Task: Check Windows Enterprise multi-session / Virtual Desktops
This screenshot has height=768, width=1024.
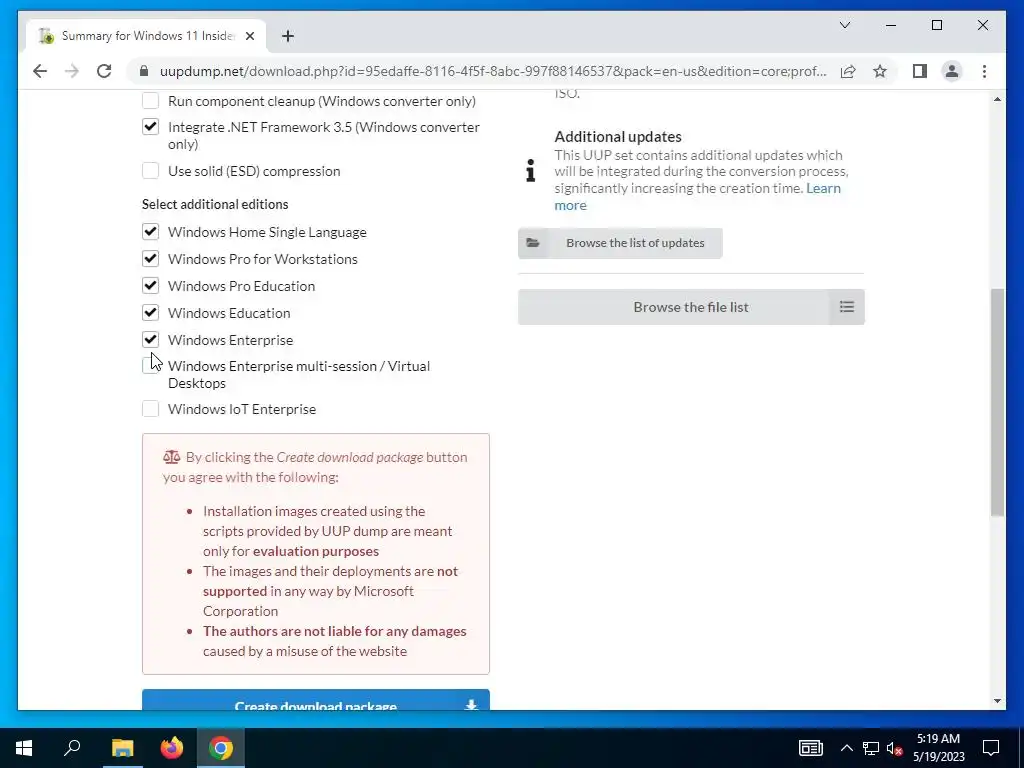Action: (x=150, y=366)
